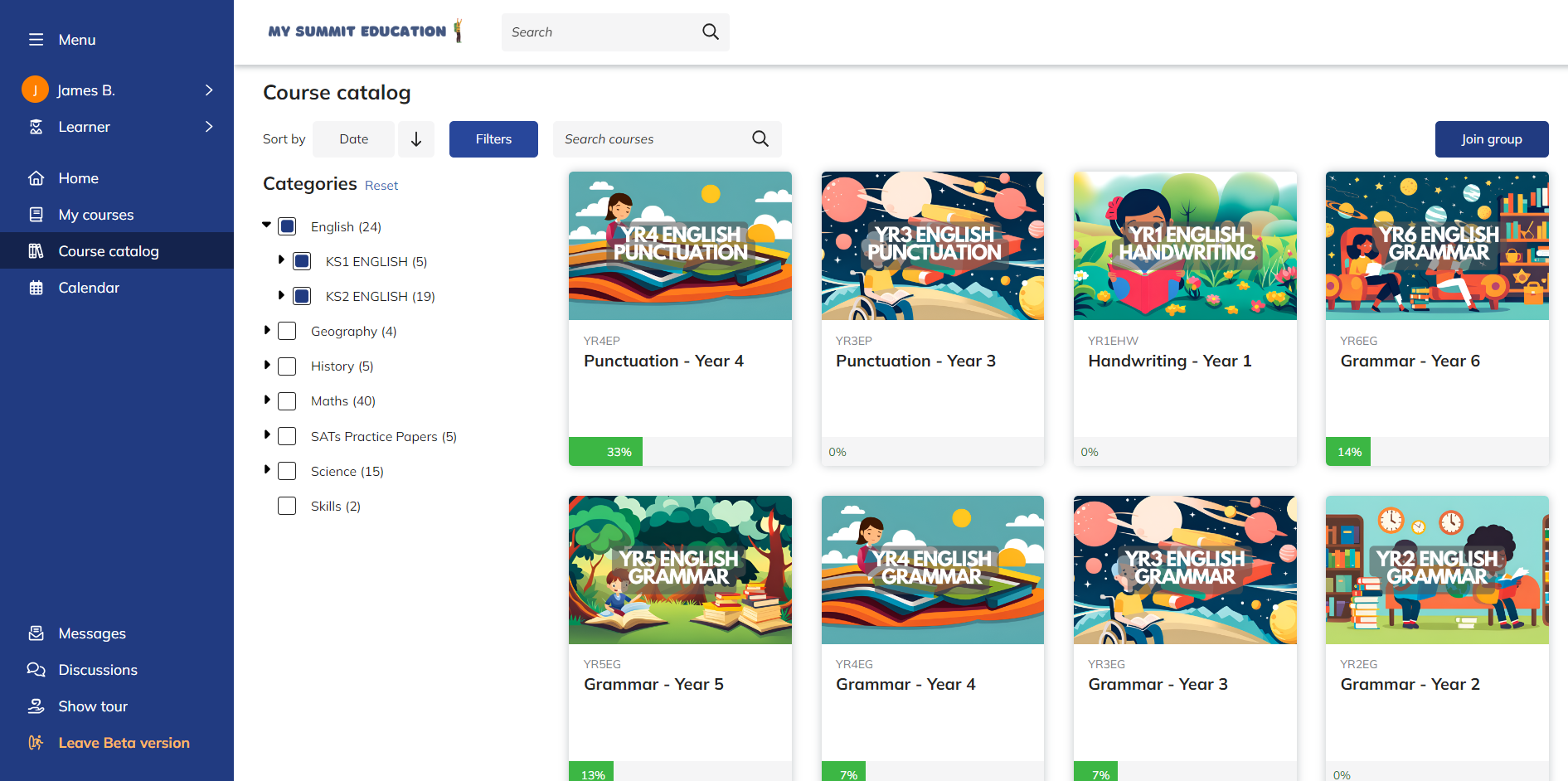Click the 13% progress bar on Grammar Year 5
1568x781 pixels.
(x=591, y=772)
